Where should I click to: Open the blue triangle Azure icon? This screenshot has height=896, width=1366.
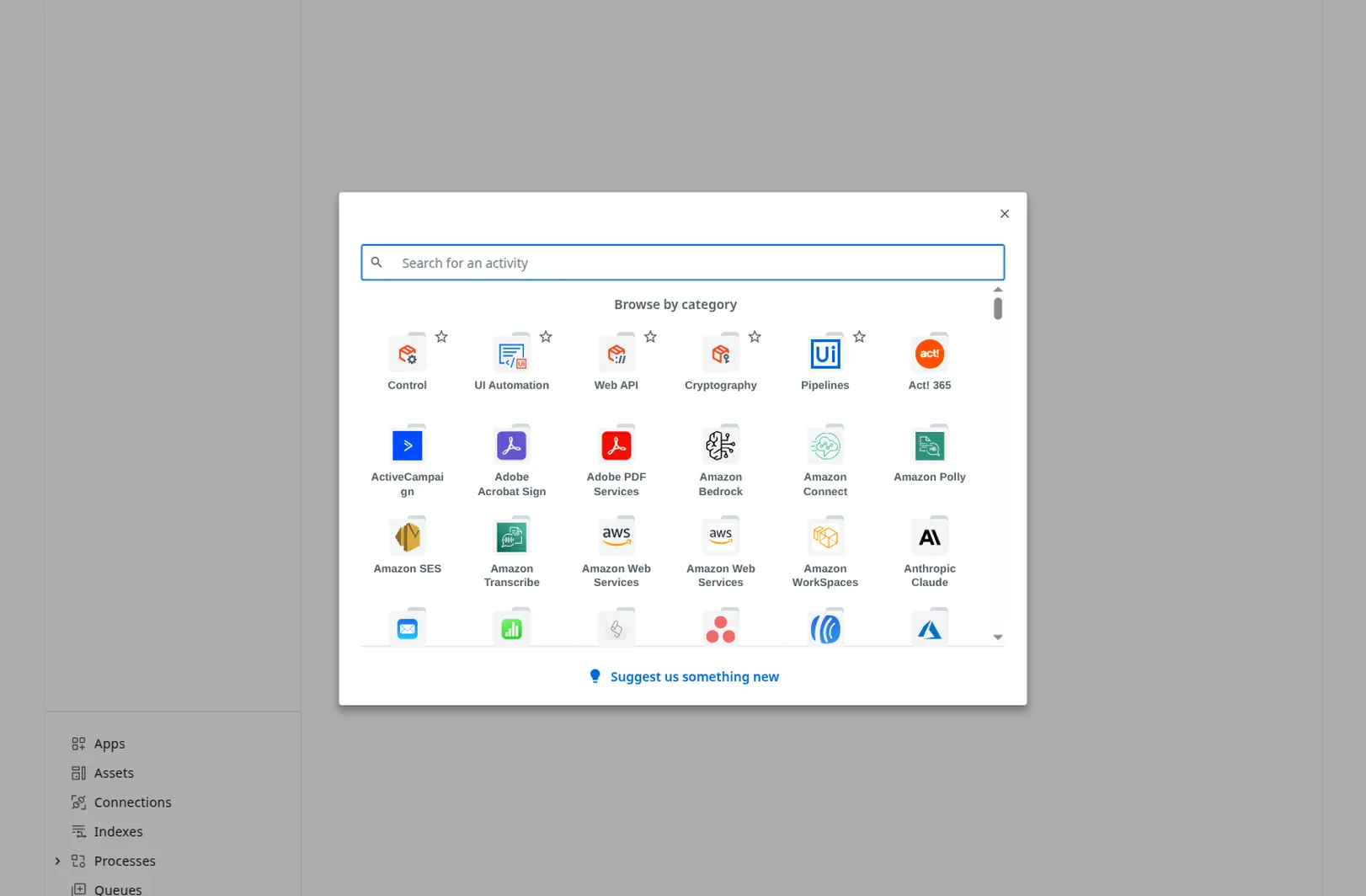[x=929, y=628]
